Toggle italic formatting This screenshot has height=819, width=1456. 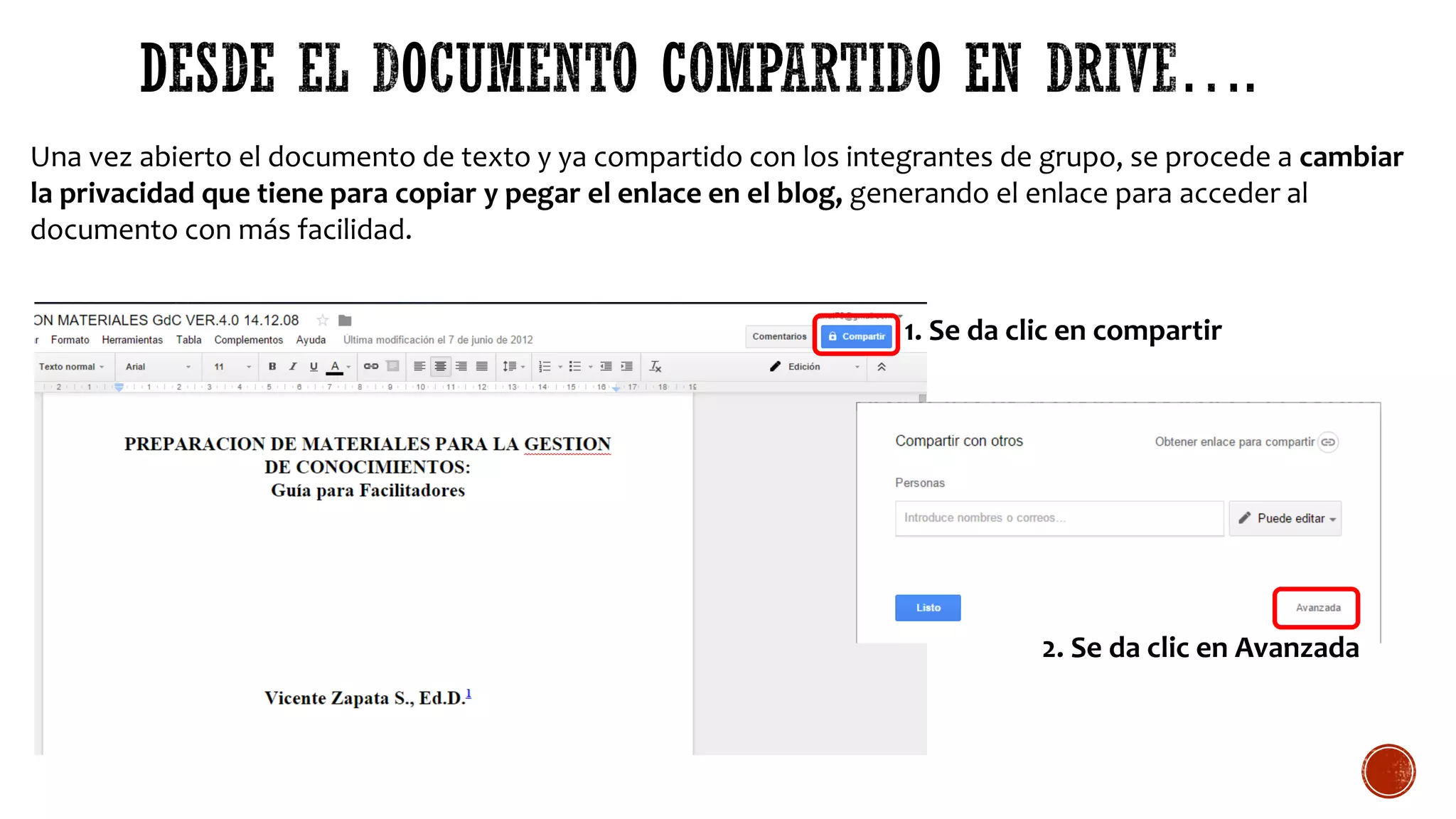(x=293, y=367)
